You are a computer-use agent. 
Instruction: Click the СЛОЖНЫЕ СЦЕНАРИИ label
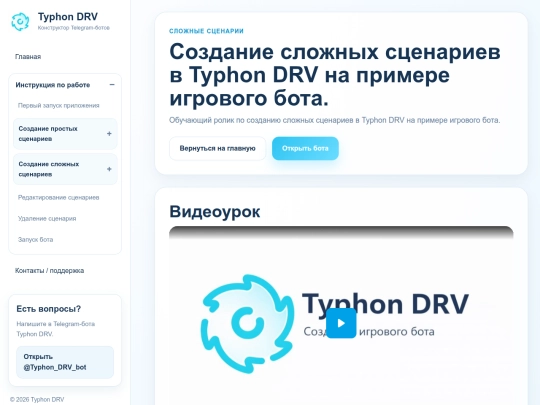[x=206, y=31]
